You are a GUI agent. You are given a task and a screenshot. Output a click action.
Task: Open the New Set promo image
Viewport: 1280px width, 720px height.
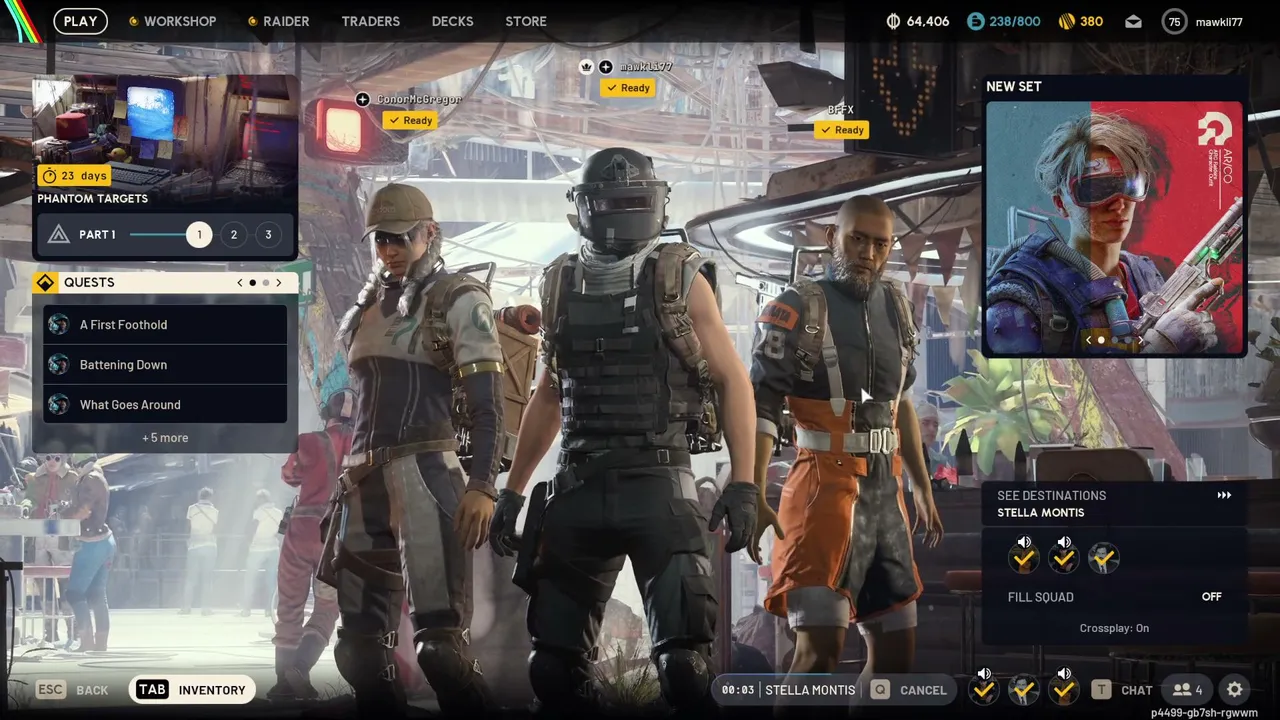pos(1114,228)
